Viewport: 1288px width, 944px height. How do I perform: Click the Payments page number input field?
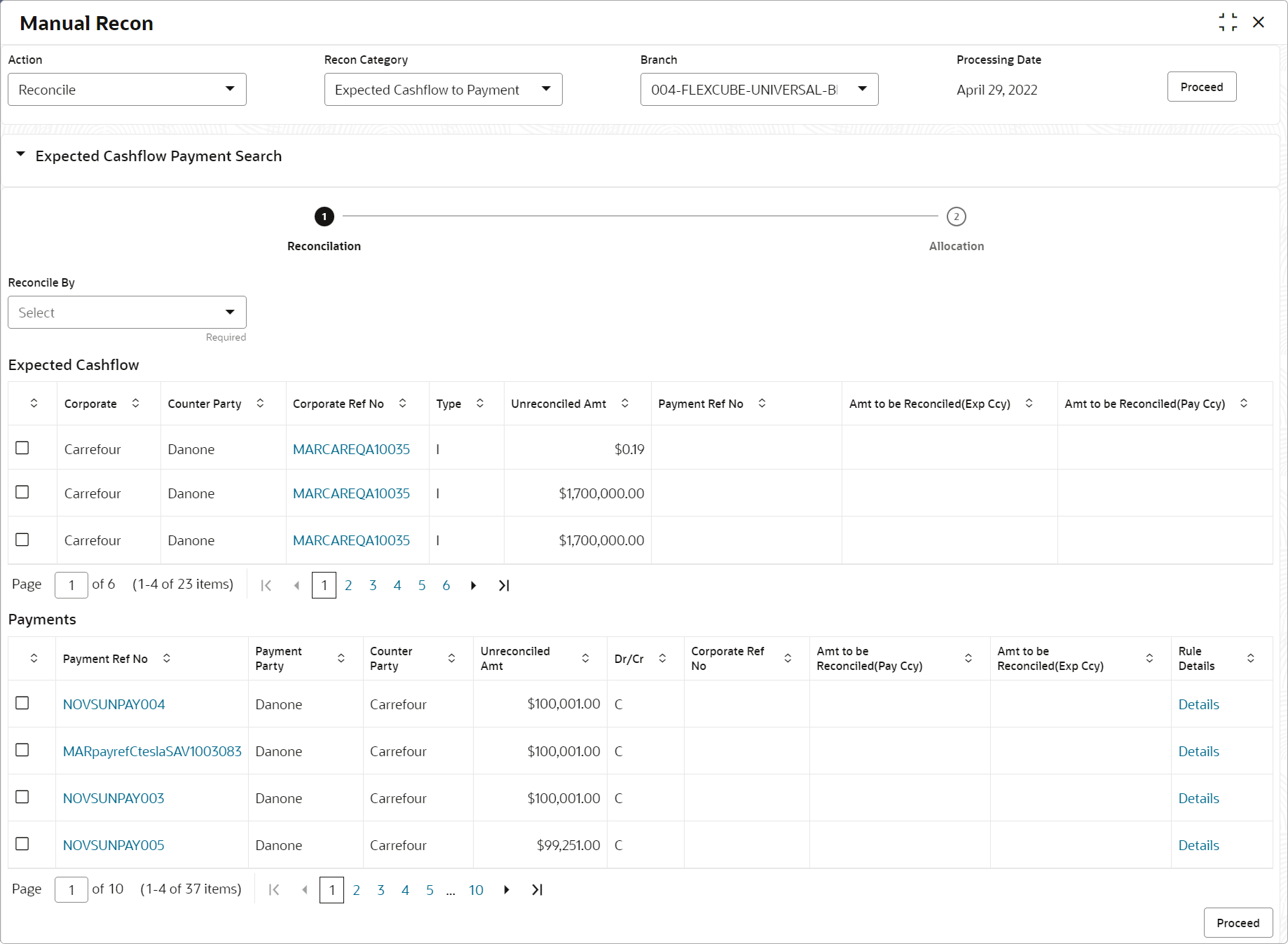[x=71, y=890]
